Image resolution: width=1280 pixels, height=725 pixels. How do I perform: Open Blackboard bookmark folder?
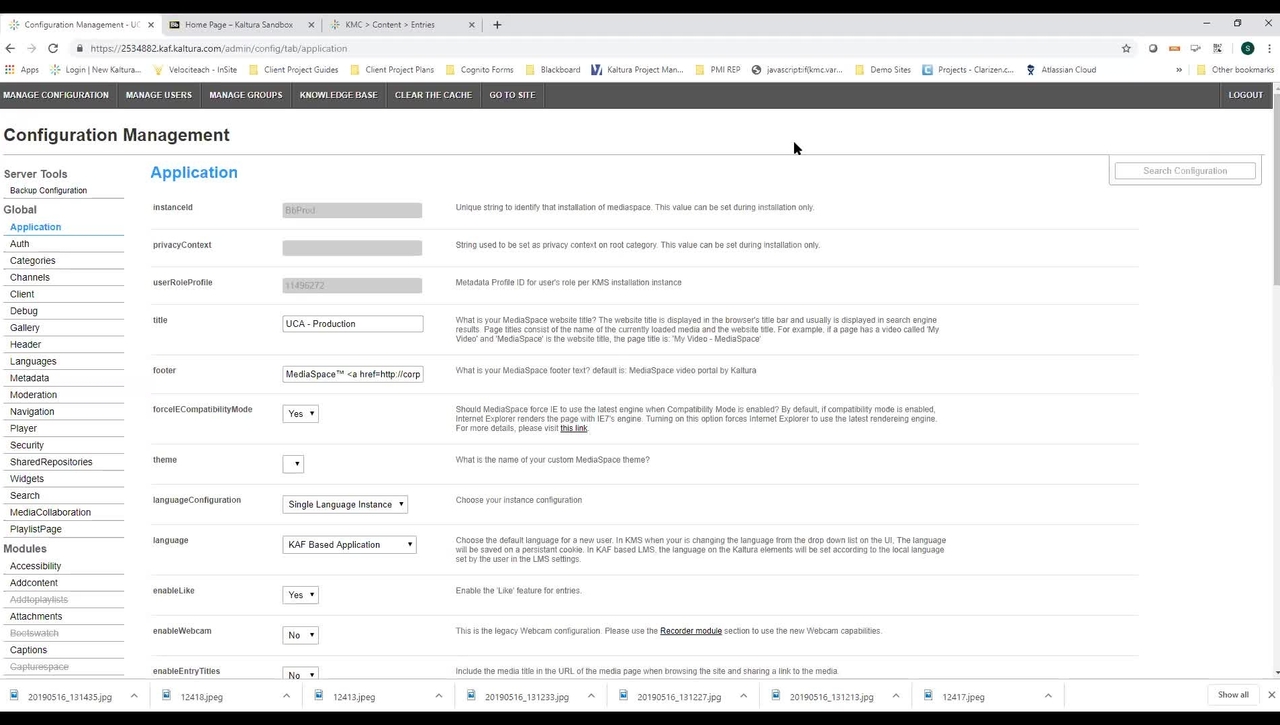click(552, 70)
